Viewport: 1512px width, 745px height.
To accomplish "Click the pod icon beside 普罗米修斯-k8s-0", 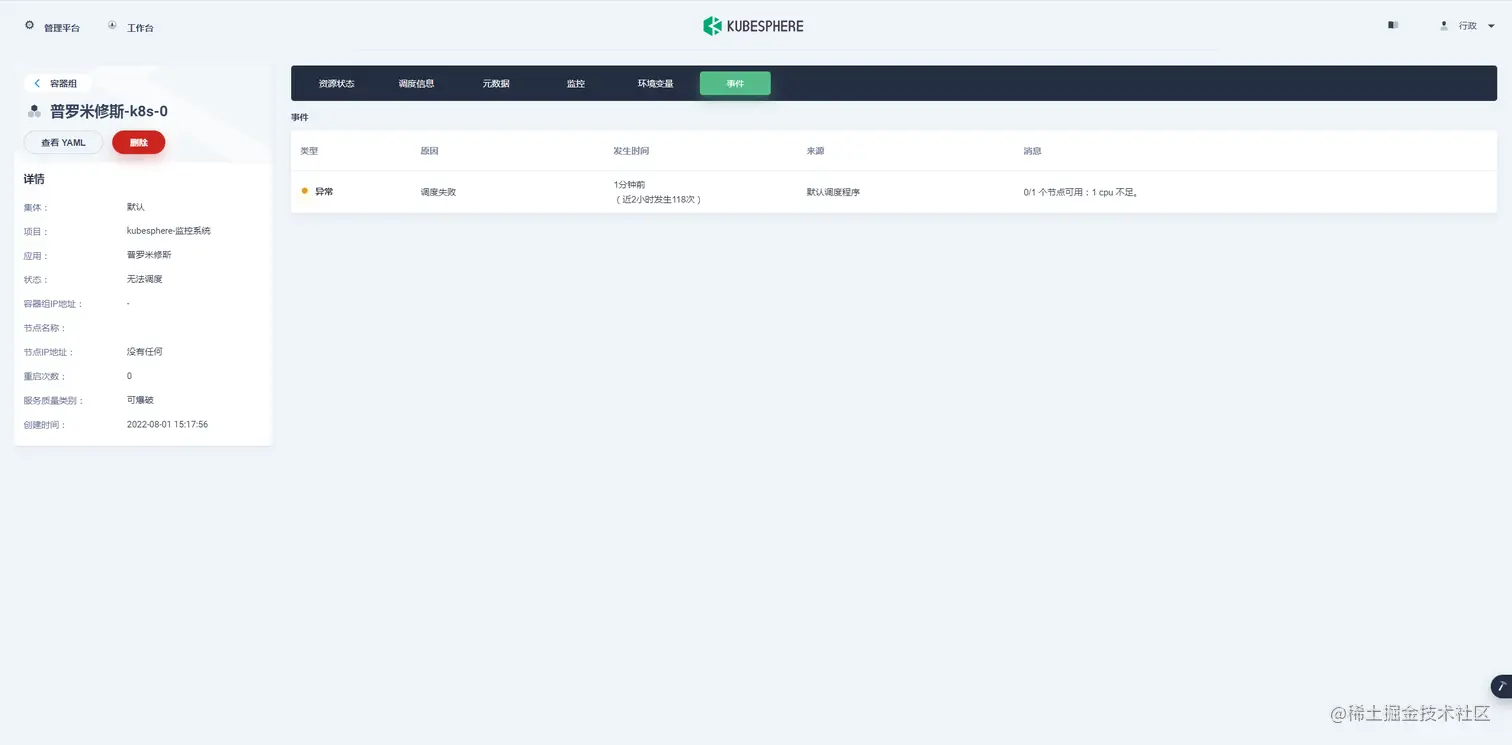I will click(x=34, y=111).
